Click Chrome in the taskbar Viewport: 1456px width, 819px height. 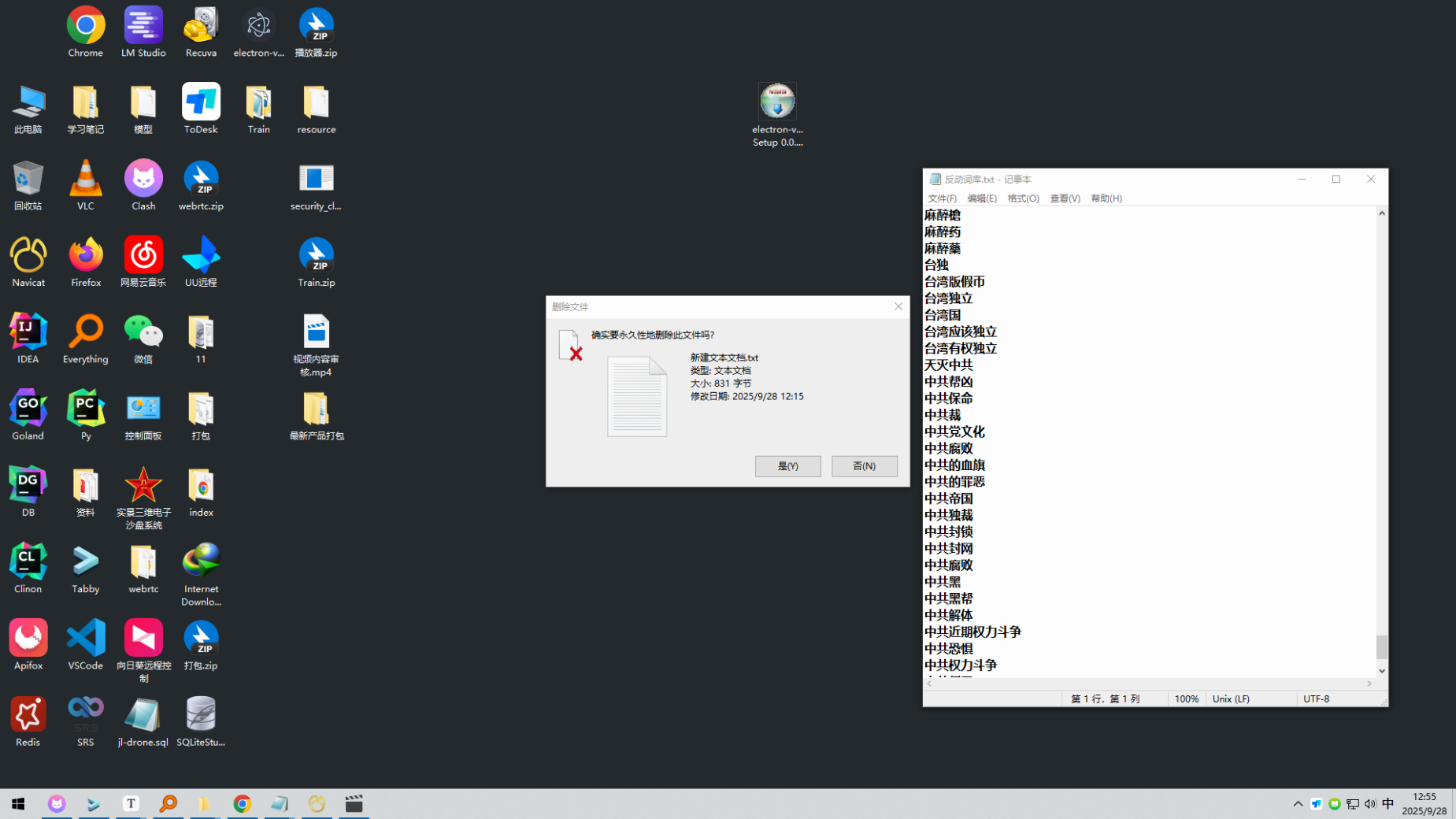point(242,803)
